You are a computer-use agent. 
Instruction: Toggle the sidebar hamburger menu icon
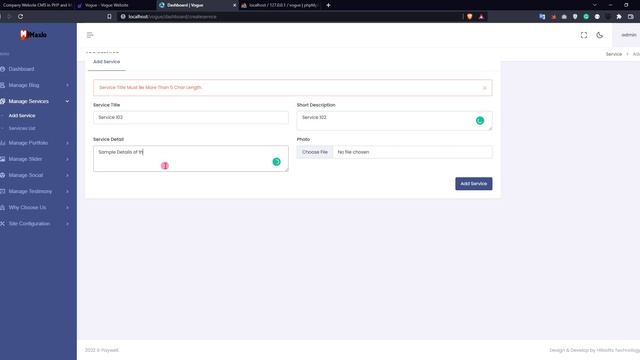coord(90,35)
